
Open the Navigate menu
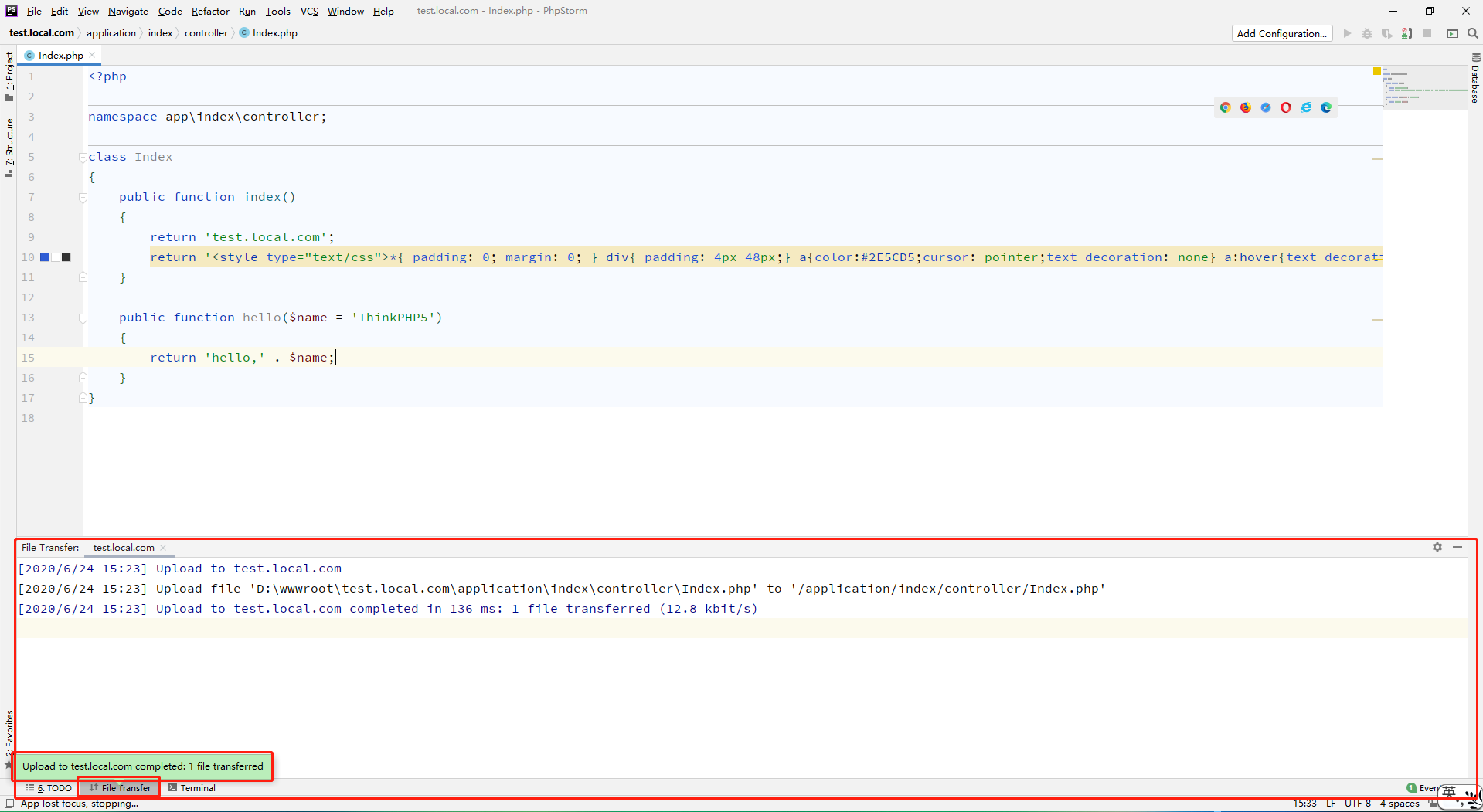[128, 11]
